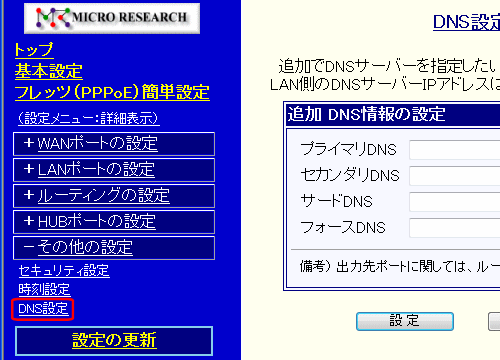Expand the HUBポートの設定 menu
The image size is (500, 360).
click(114, 222)
